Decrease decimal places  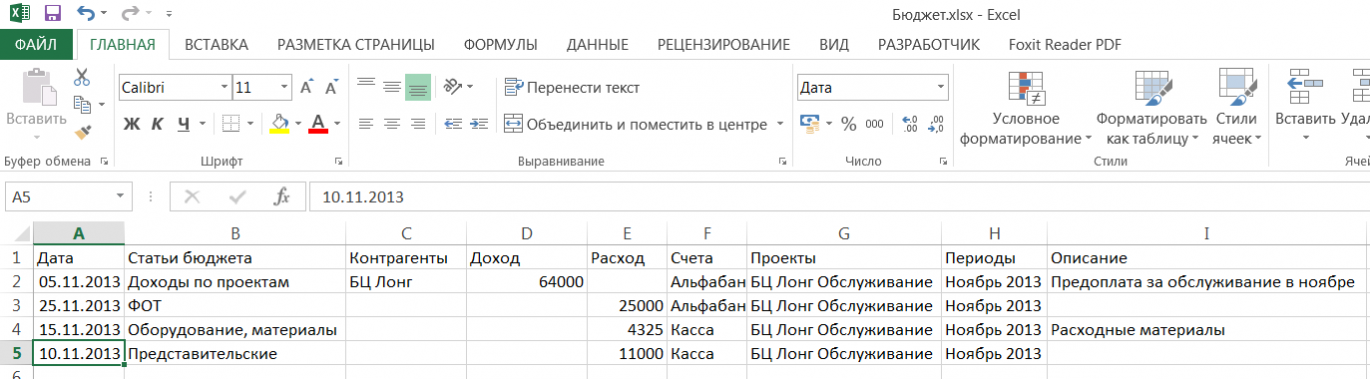937,123
